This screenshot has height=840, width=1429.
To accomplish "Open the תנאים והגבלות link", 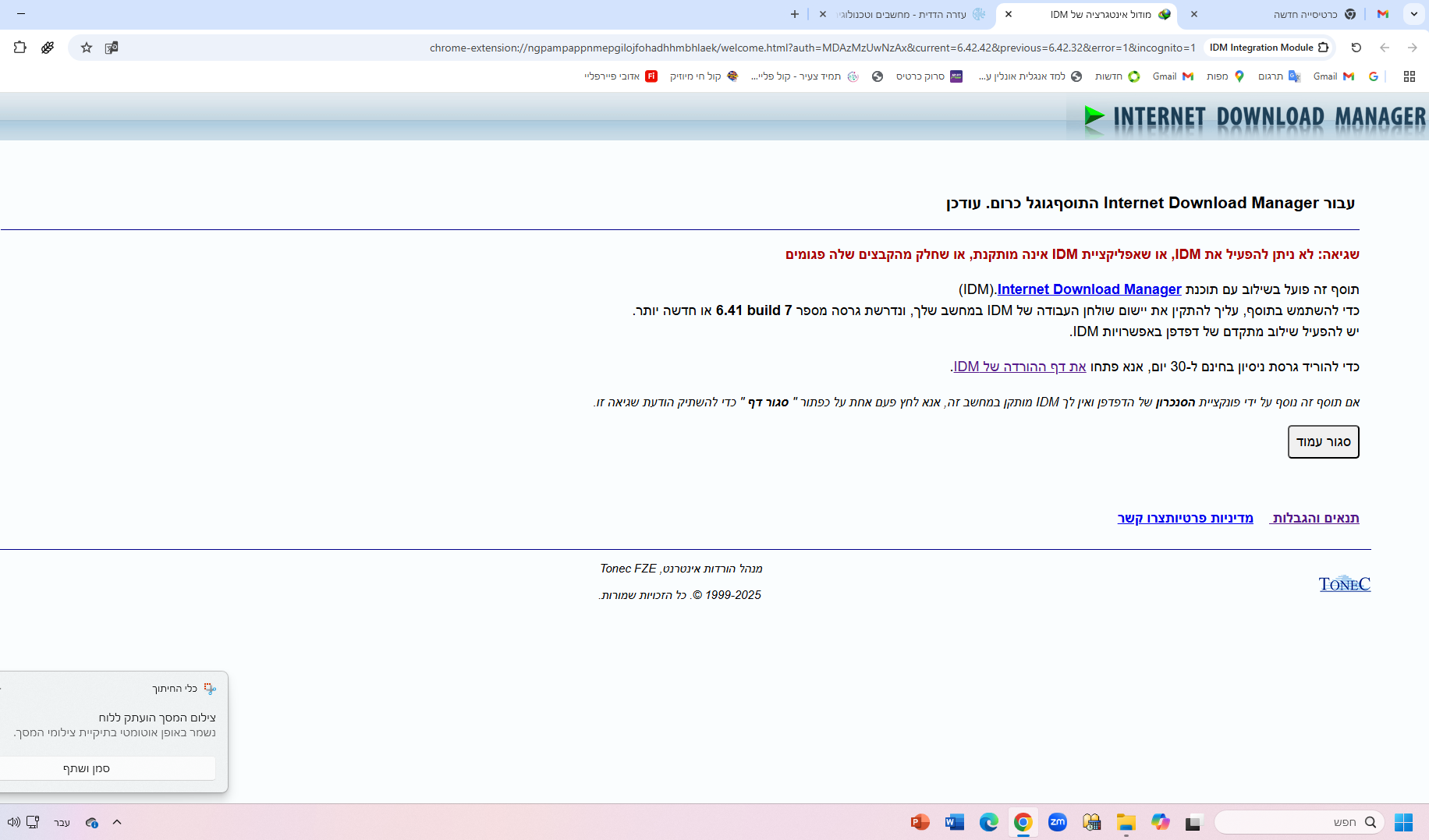I will [x=1314, y=518].
